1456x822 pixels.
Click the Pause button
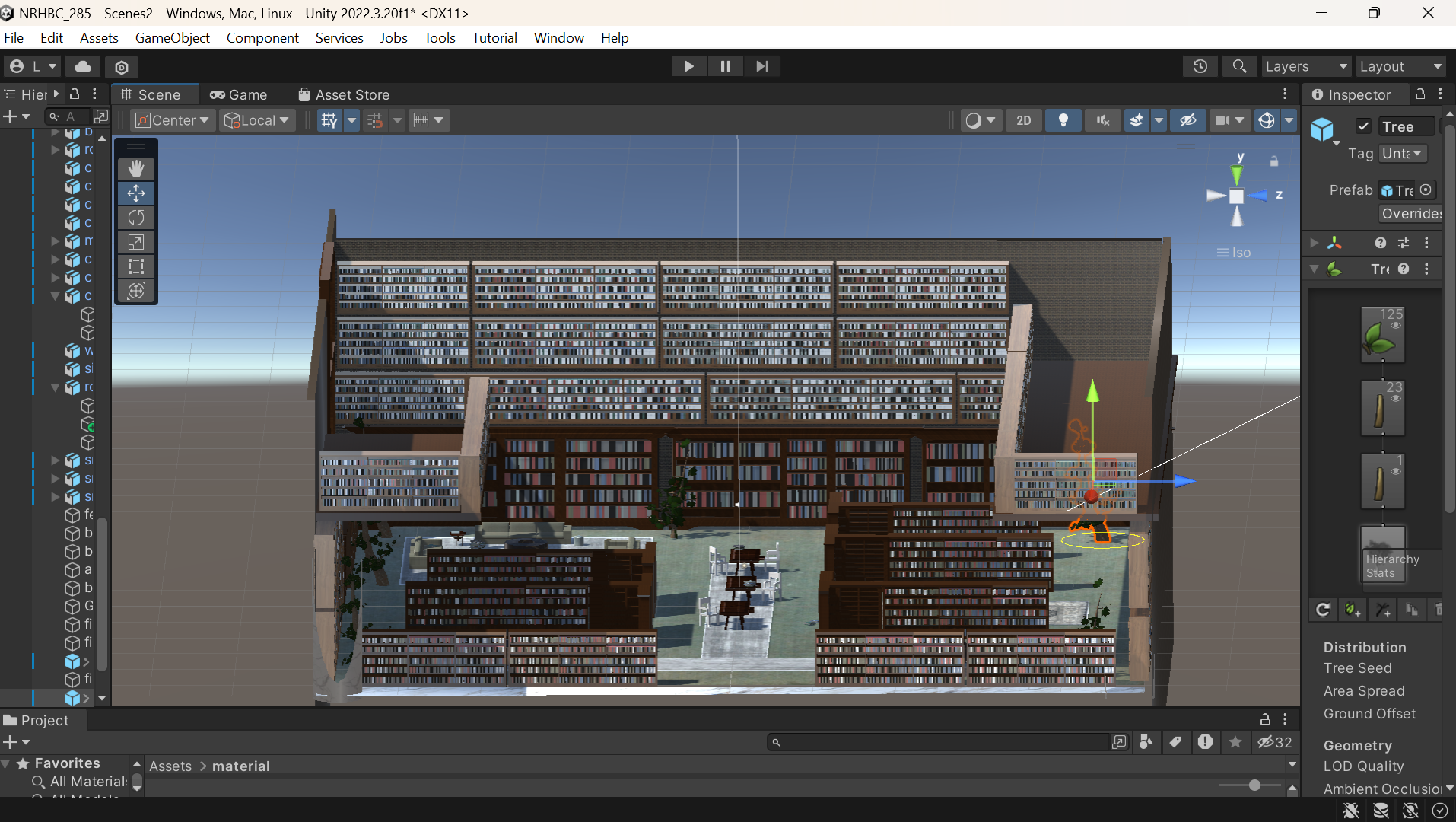click(x=725, y=66)
